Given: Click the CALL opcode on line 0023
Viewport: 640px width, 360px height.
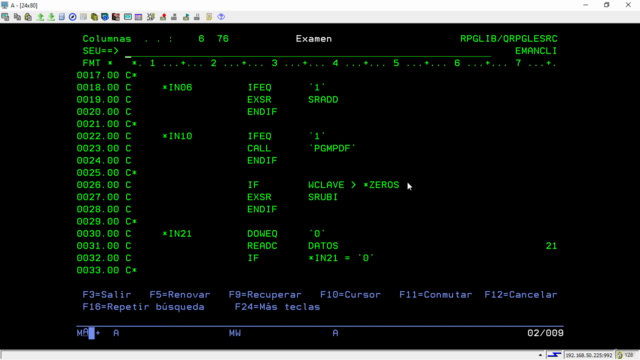Looking at the screenshot, I should 259,149.
